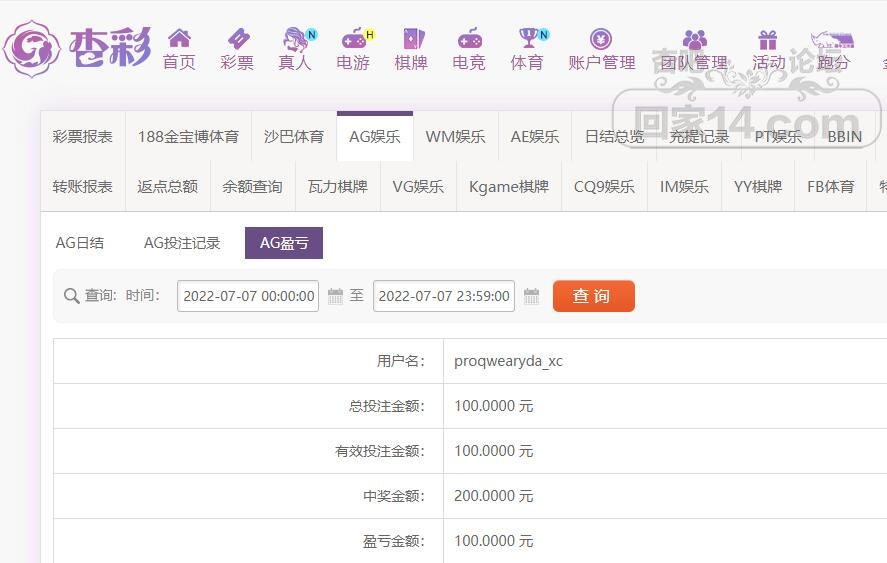This screenshot has width=887, height=563.
Task: Click the 账户管理 yuan coin icon
Action: [601, 39]
